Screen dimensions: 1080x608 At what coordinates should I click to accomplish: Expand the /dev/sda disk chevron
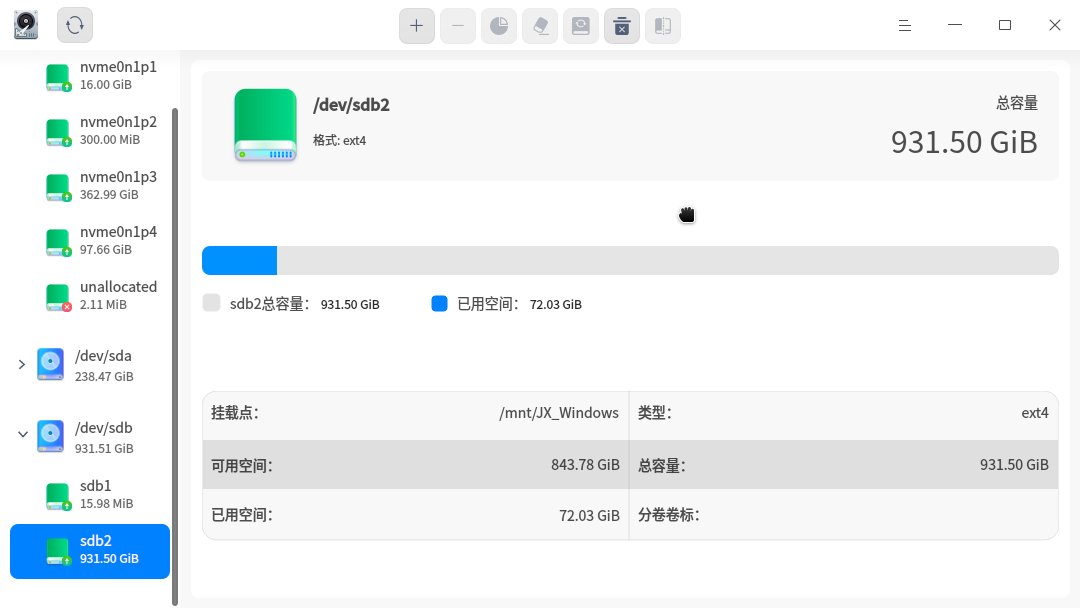[22, 364]
